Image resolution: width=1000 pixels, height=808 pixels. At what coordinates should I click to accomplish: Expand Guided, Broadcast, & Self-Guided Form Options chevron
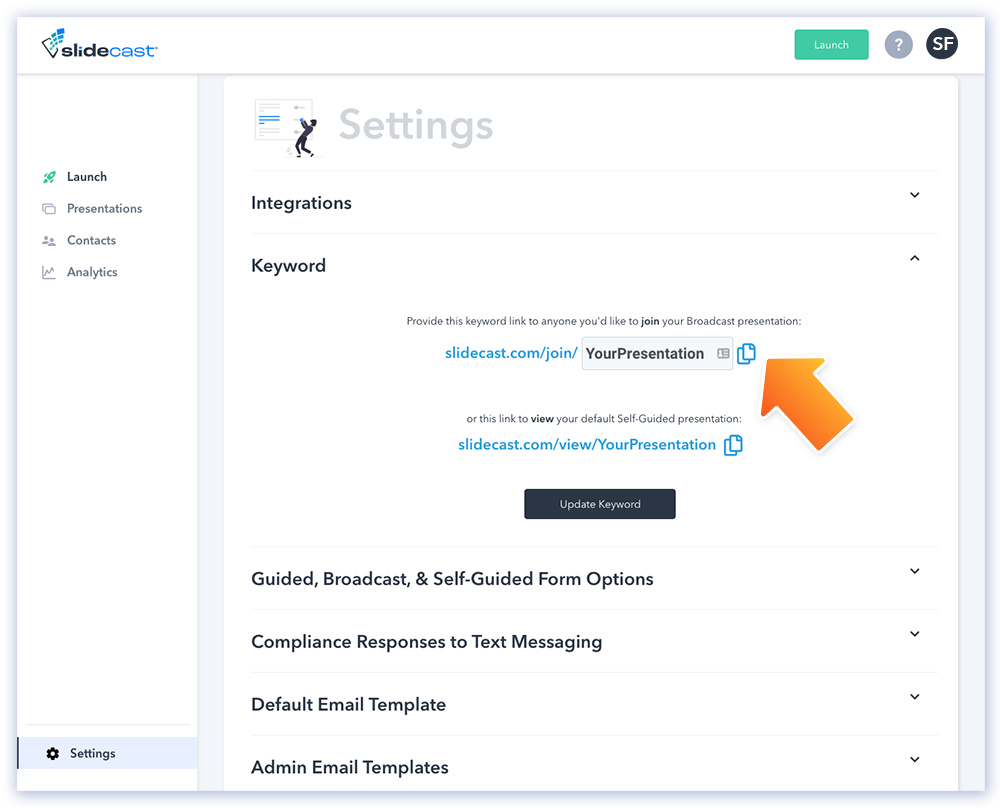click(x=915, y=571)
